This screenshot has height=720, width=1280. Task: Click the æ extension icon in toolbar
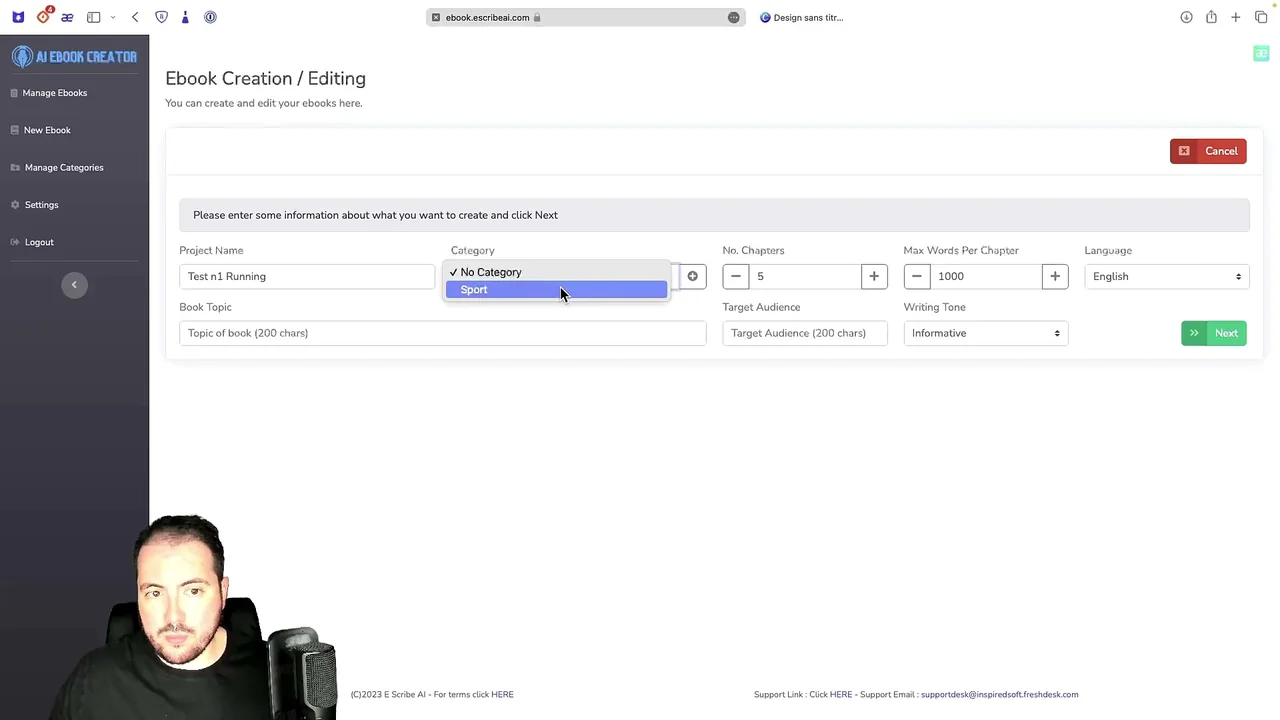[x=67, y=17]
